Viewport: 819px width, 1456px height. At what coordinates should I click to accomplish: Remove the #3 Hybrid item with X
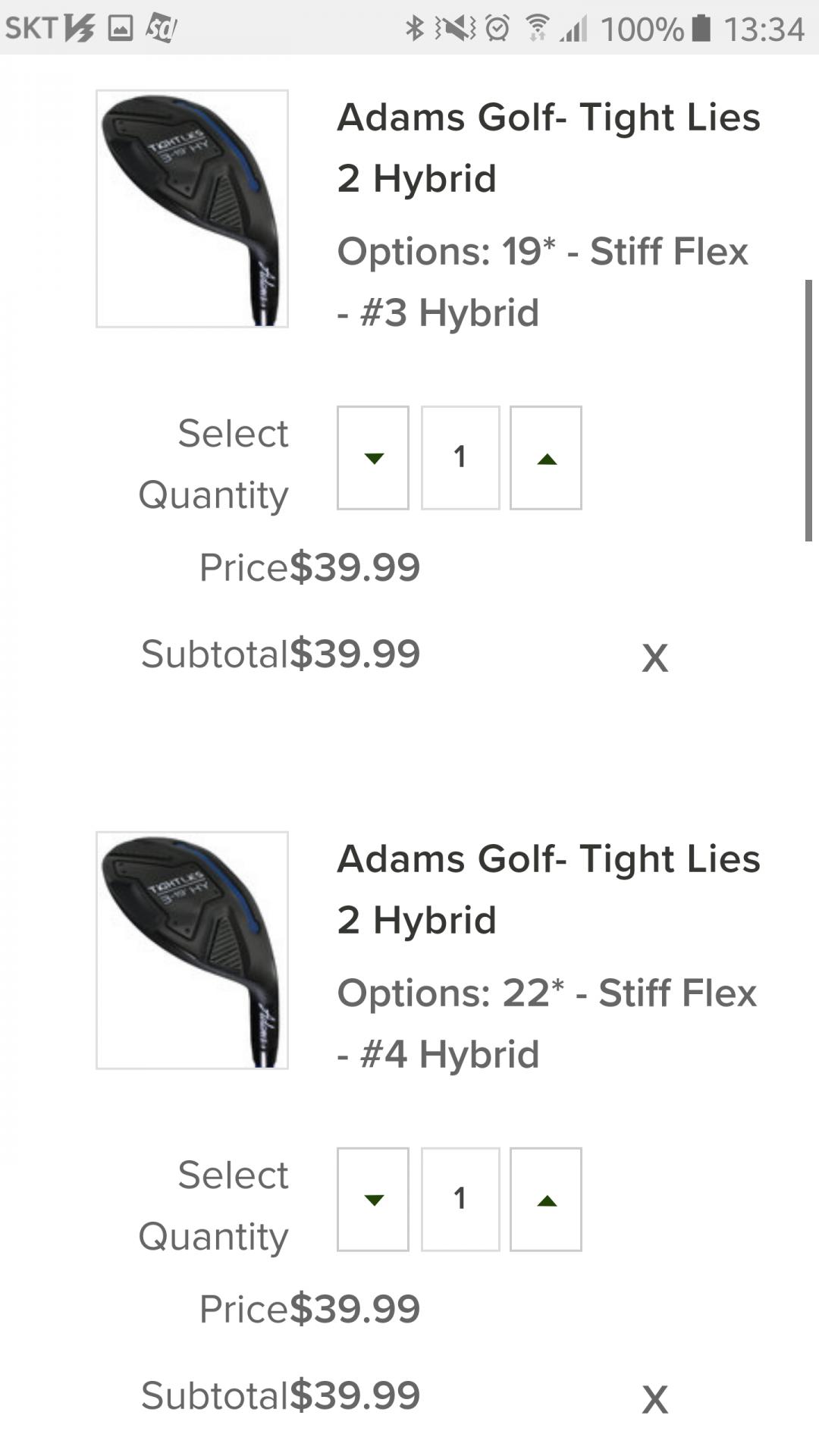654,658
